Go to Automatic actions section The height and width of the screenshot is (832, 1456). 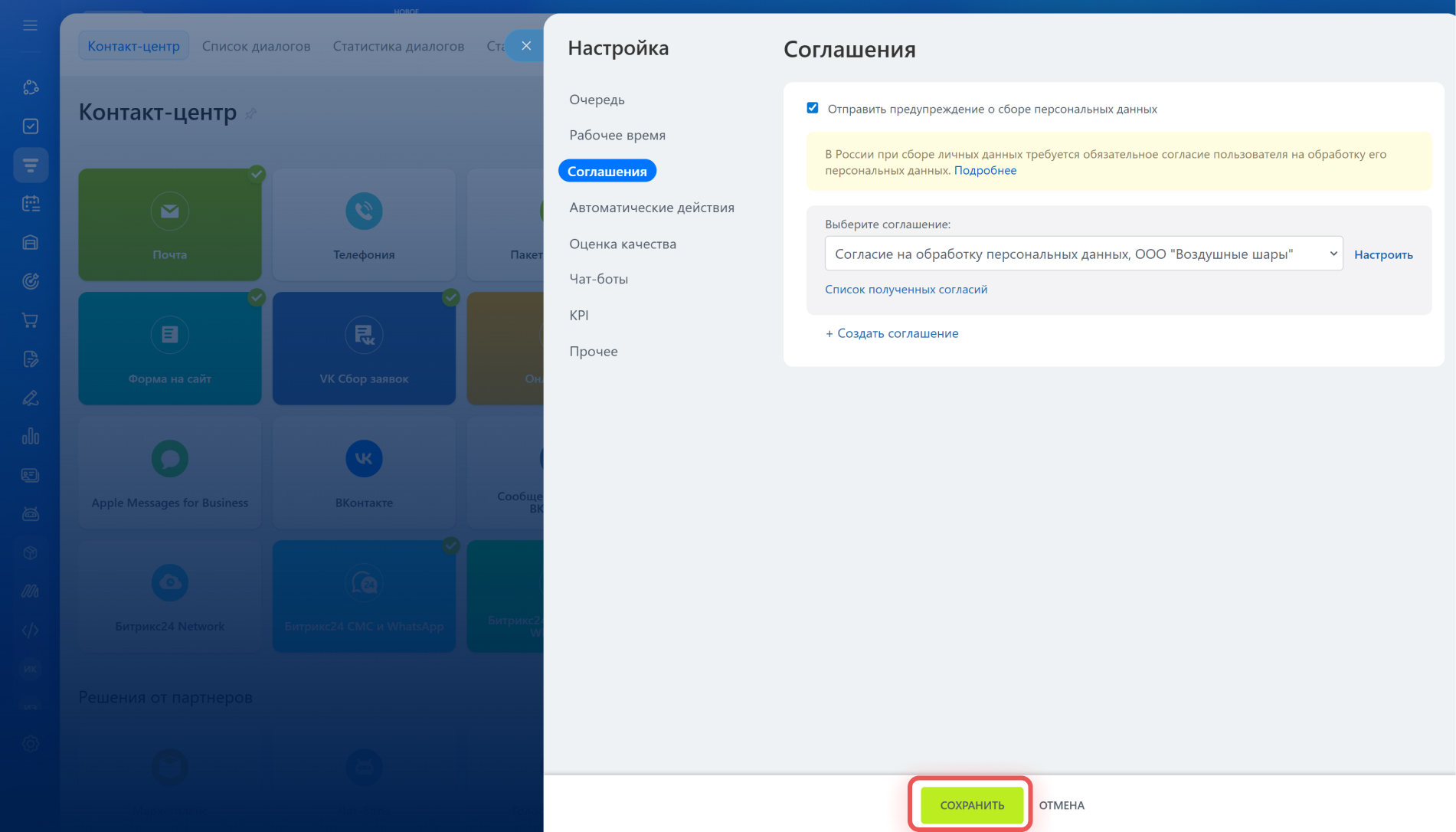coord(651,208)
